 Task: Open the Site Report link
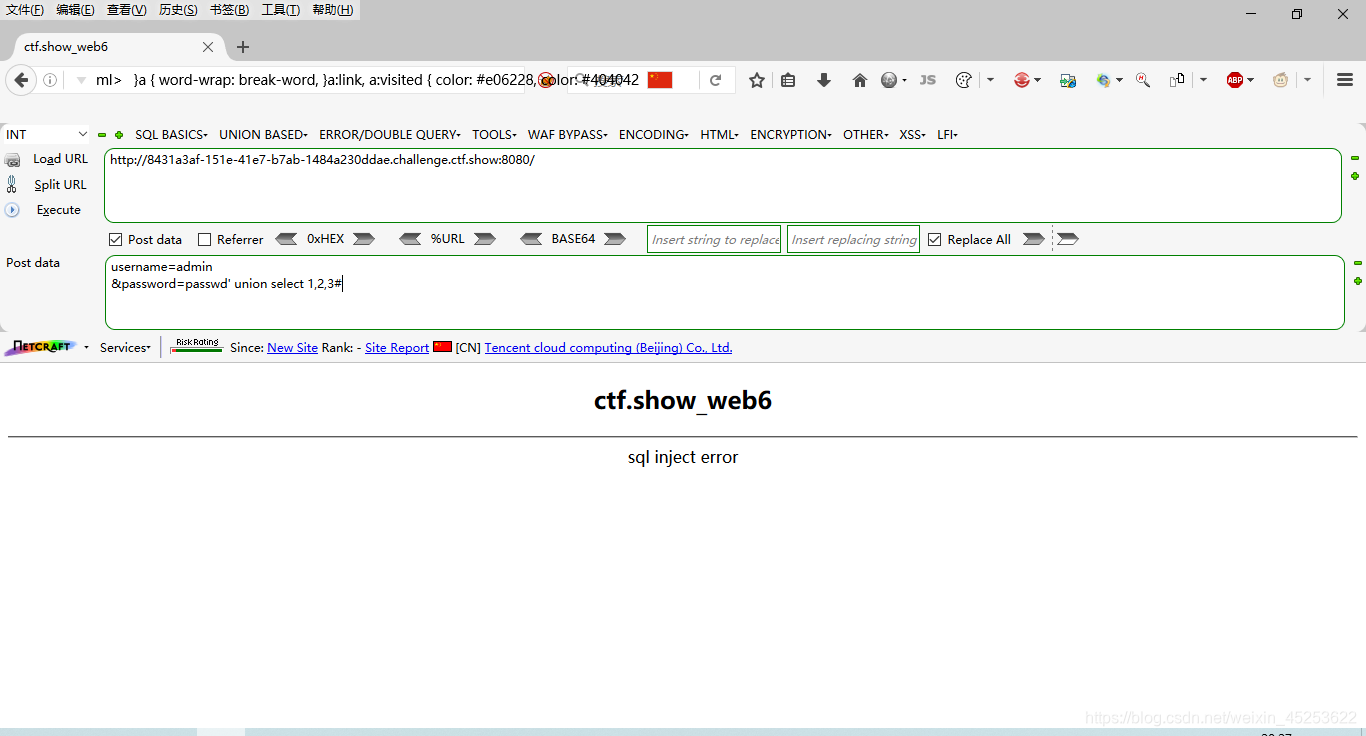pyautogui.click(x=396, y=347)
